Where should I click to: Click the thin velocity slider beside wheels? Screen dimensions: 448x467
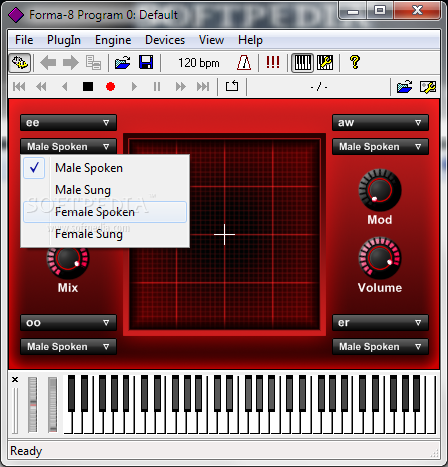click(15, 411)
